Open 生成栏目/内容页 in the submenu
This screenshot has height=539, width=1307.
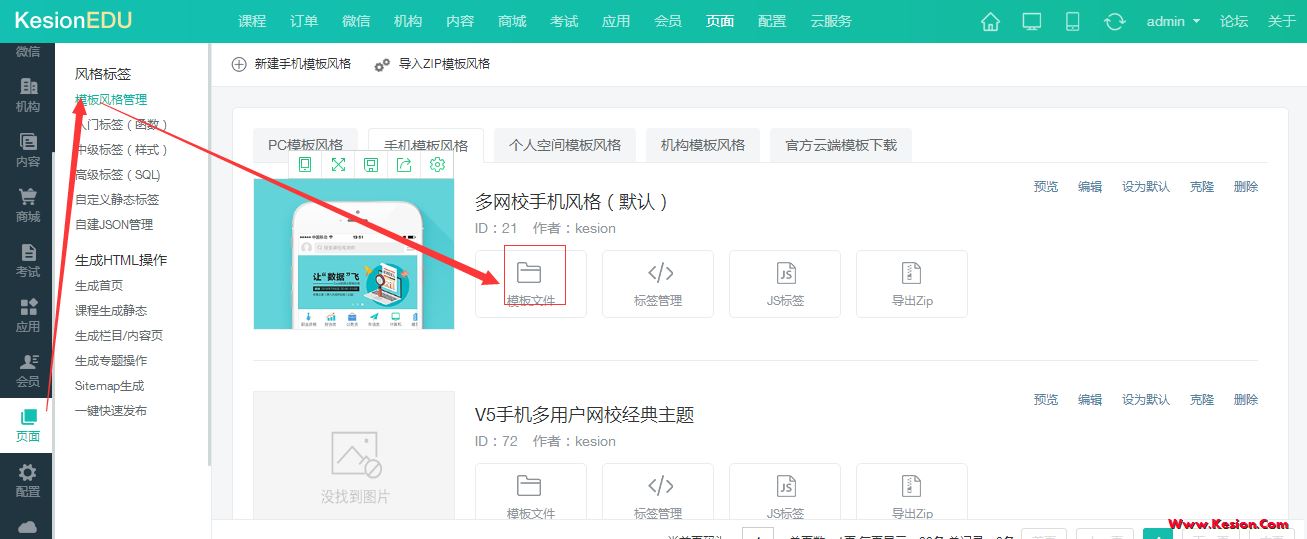119,336
